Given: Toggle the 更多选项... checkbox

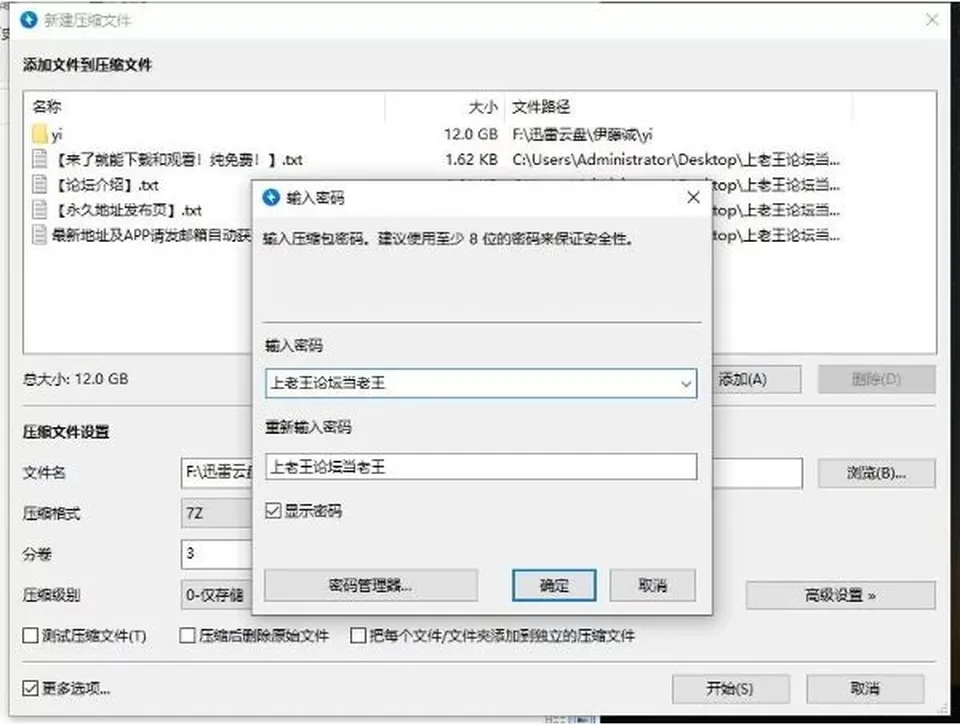Looking at the screenshot, I should click(30, 688).
